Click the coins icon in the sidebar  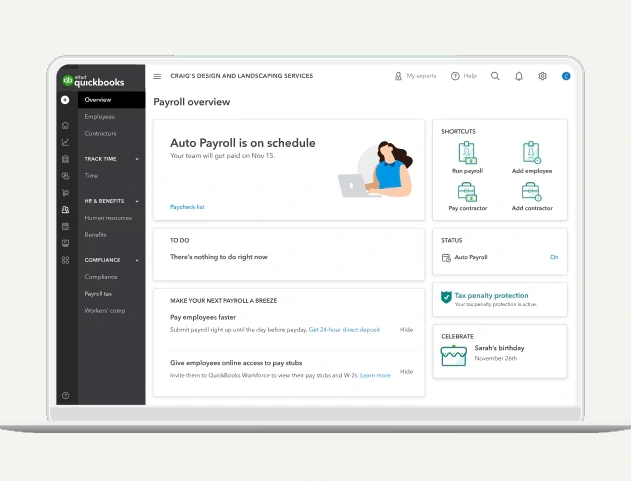coord(65,176)
